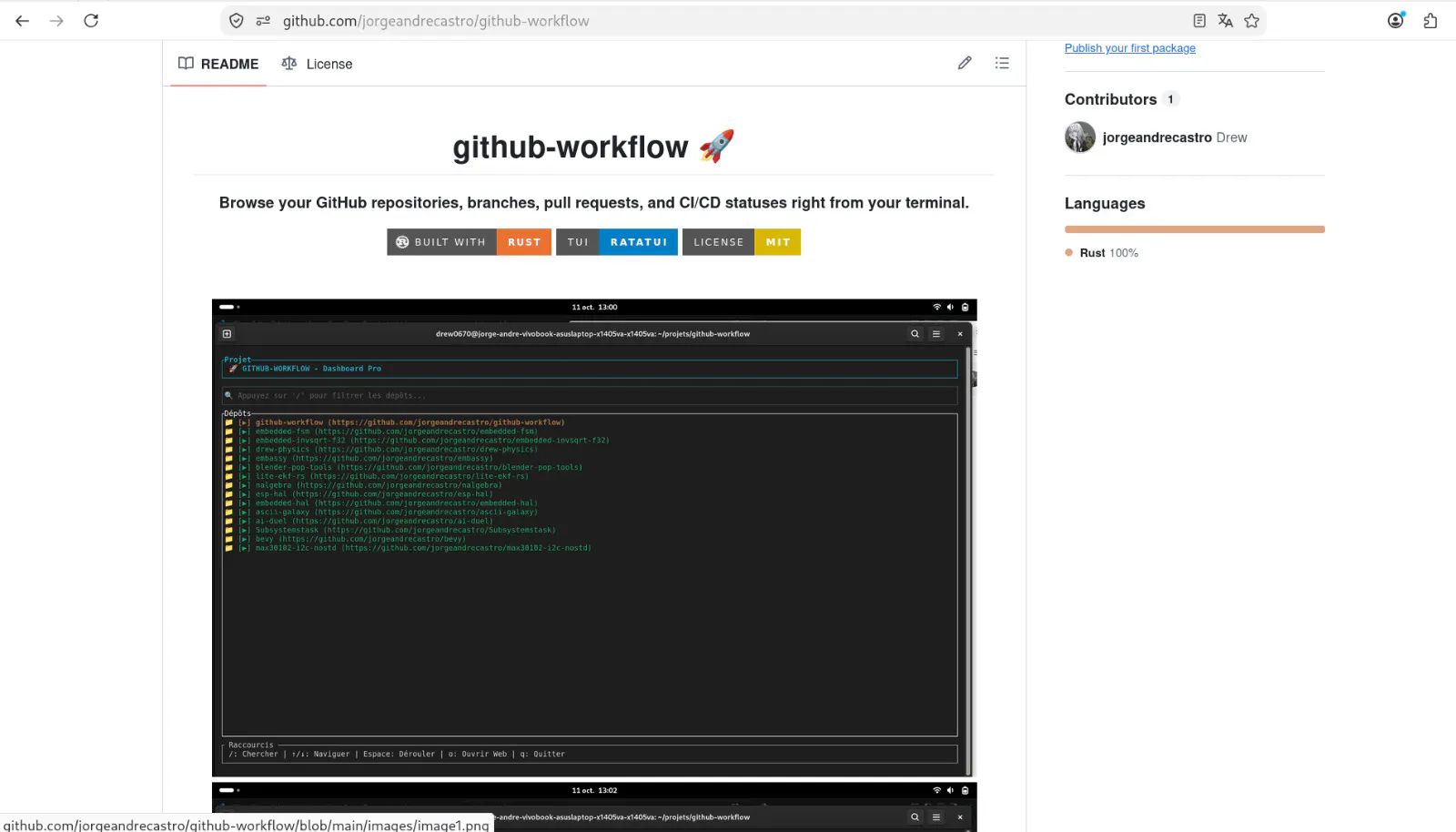
Task: Switch to the README tab
Action: (218, 64)
